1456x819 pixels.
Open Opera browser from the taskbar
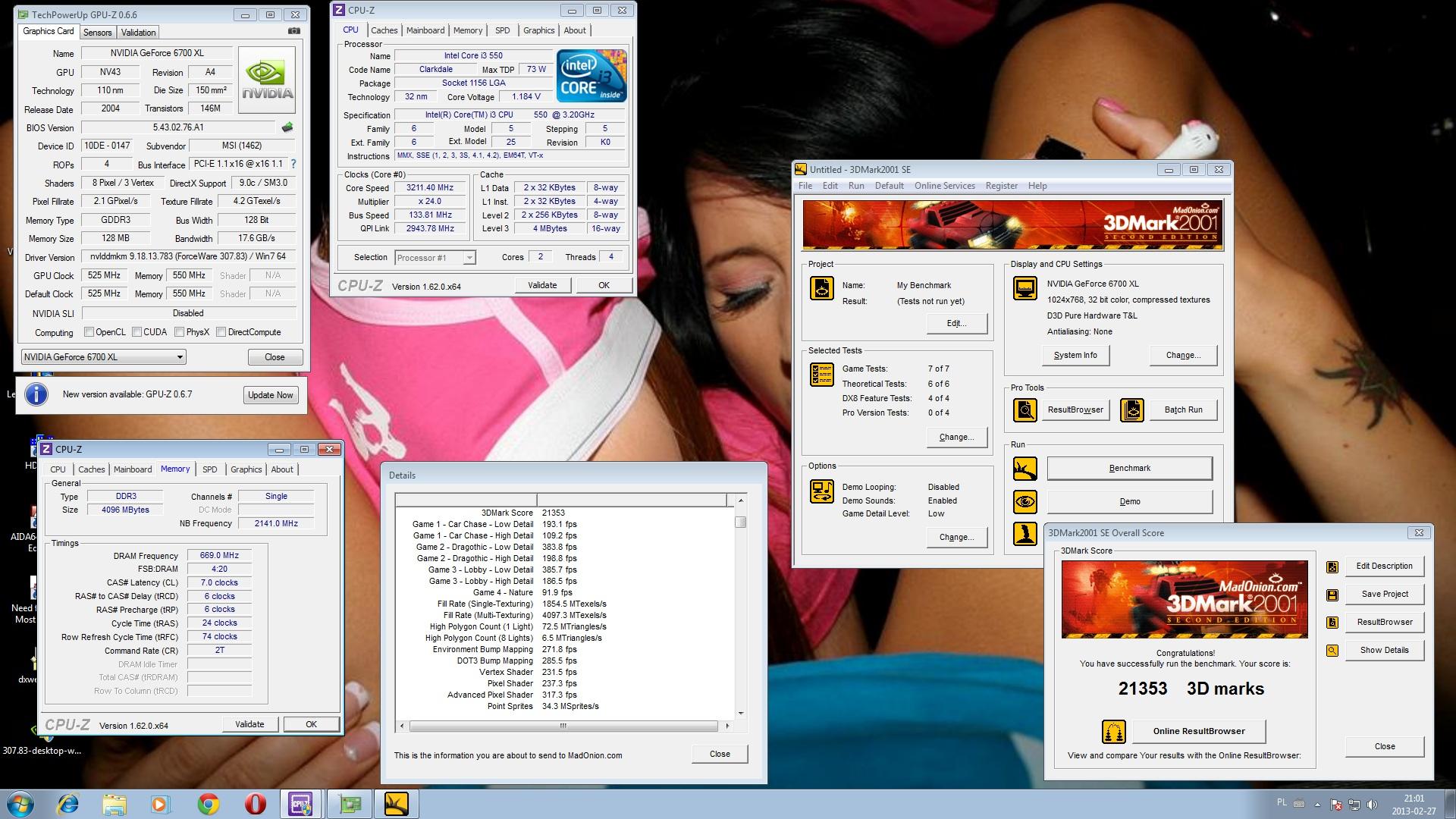click(256, 804)
